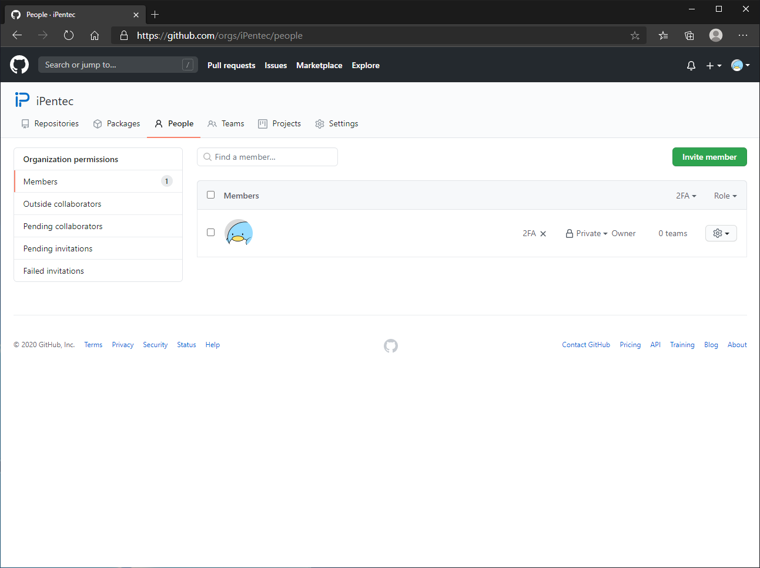Screen dimensions: 760x568
Task: Open Pull requests in header
Action: (231, 65)
